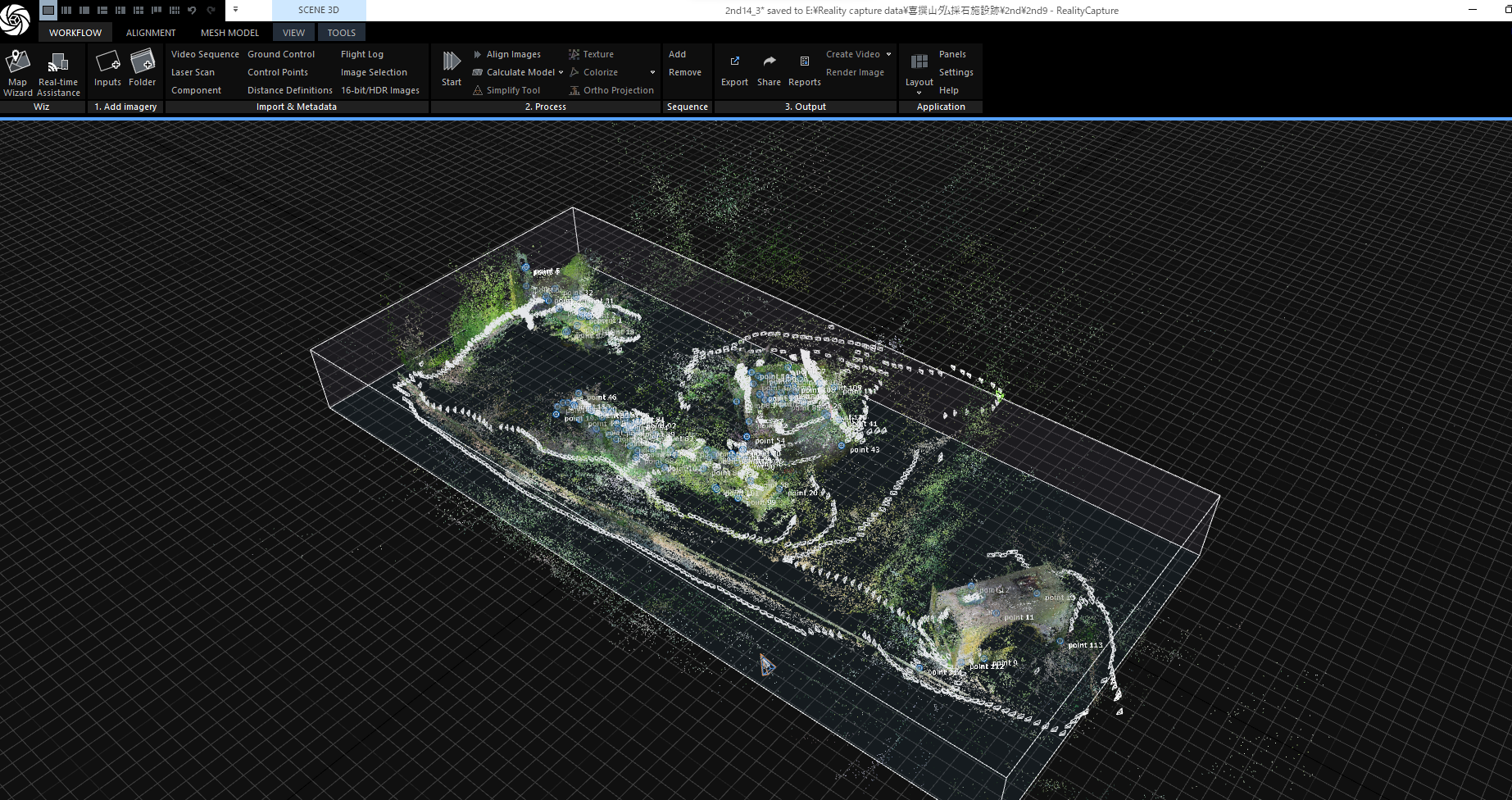The height and width of the screenshot is (800, 1512).
Task: Select the 1+1 split layout icon
Action: (x=84, y=10)
